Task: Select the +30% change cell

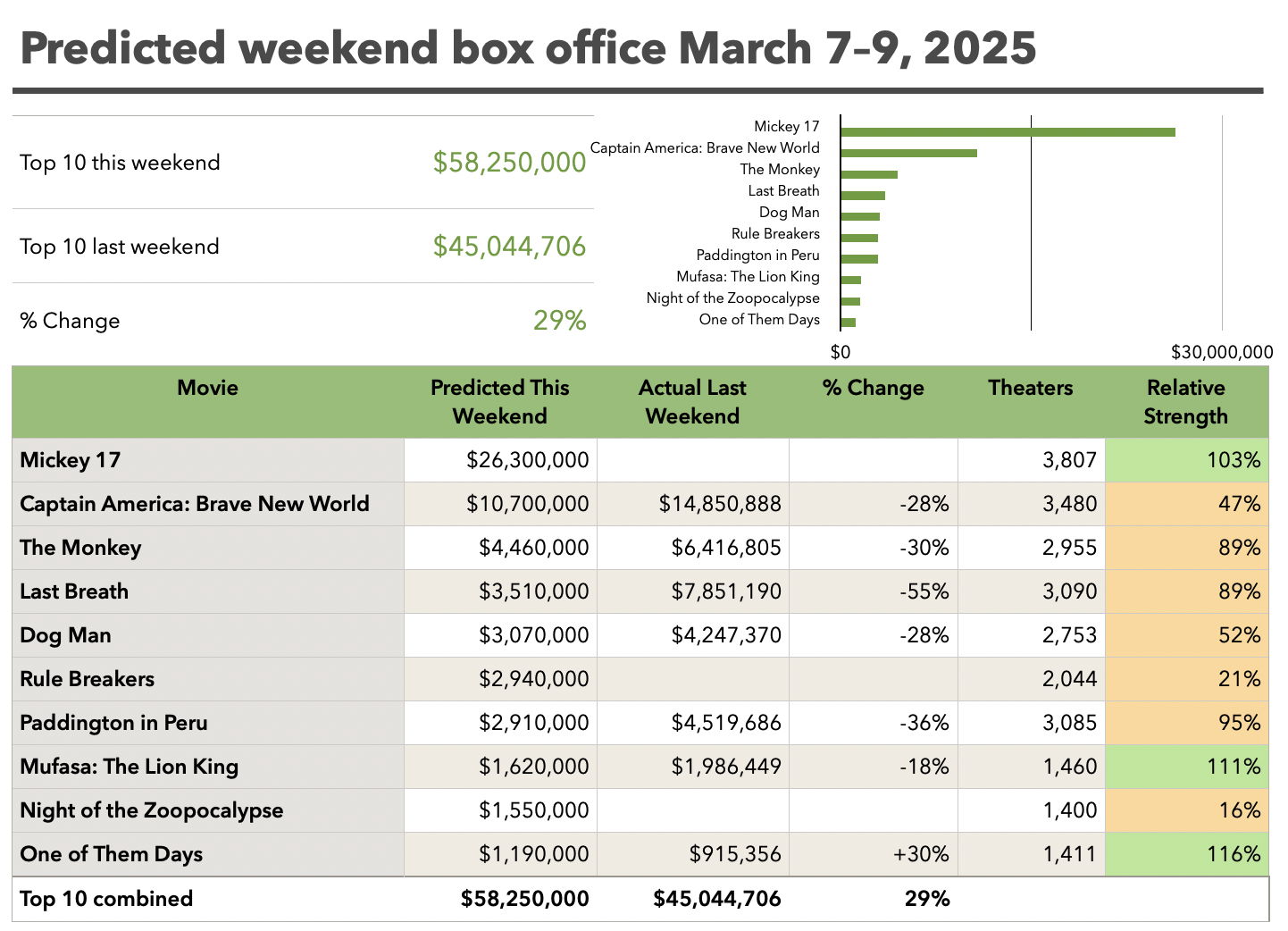Action: 874,854
